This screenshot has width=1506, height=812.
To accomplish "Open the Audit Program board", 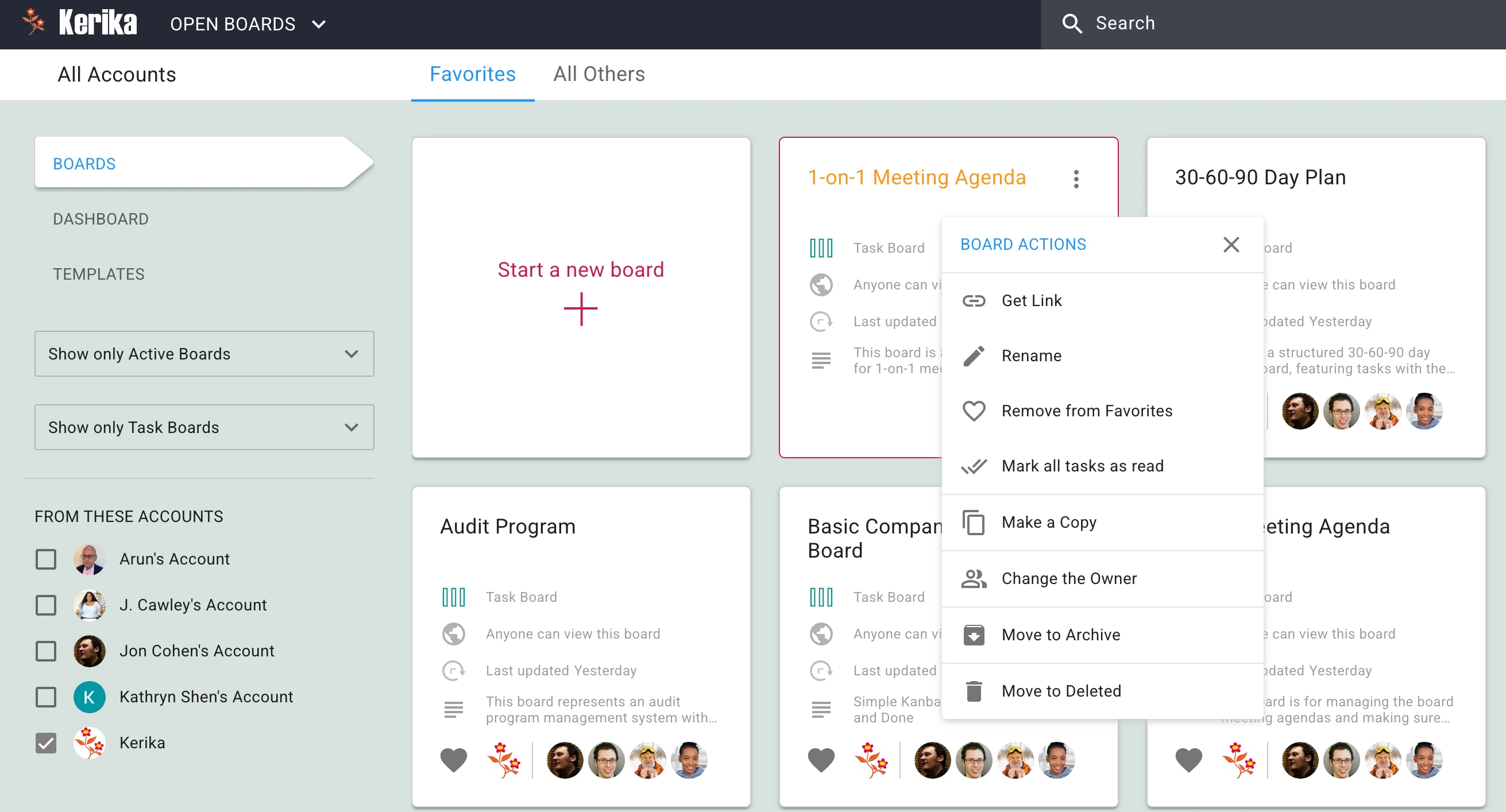I will tap(508, 526).
